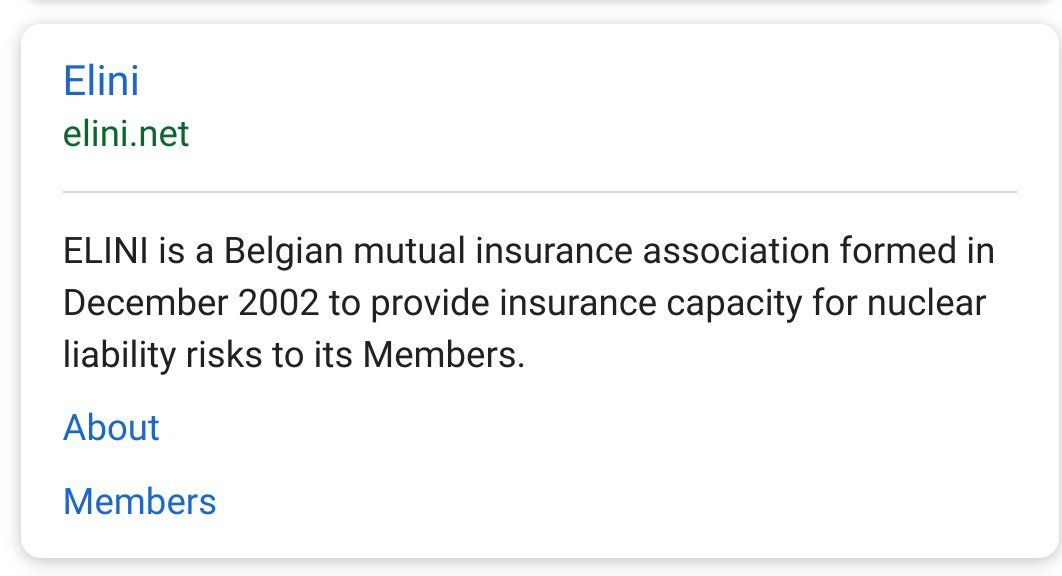Click the word "association" in the snippet

pos(736,251)
